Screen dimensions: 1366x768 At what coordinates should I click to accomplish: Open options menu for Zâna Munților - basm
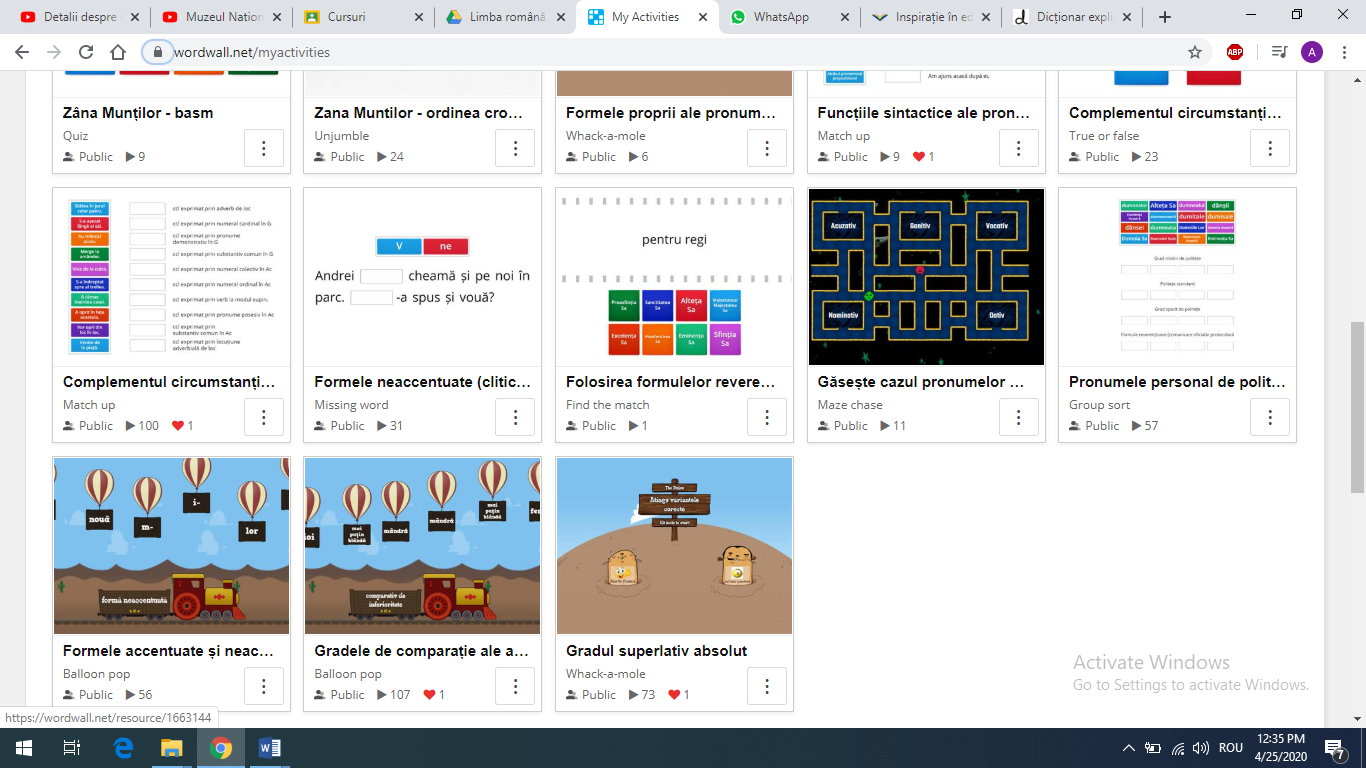click(264, 148)
